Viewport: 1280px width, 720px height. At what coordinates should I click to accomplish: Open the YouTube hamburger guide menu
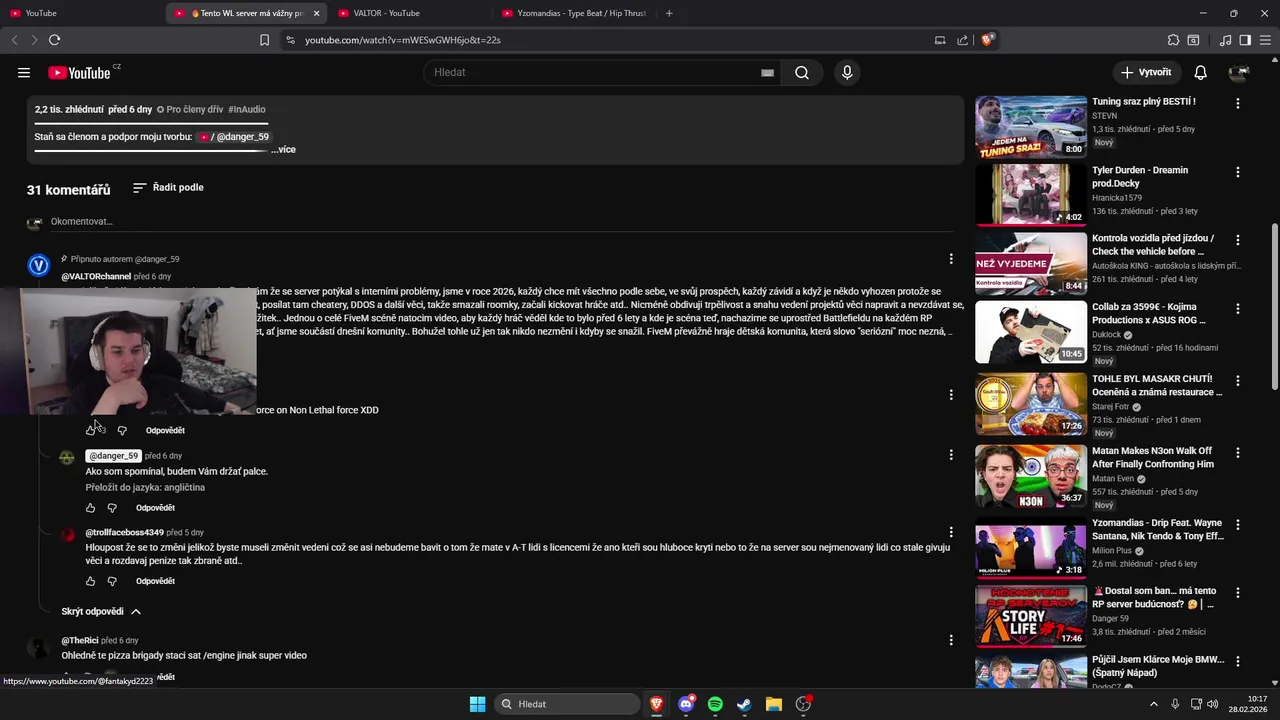pos(24,72)
